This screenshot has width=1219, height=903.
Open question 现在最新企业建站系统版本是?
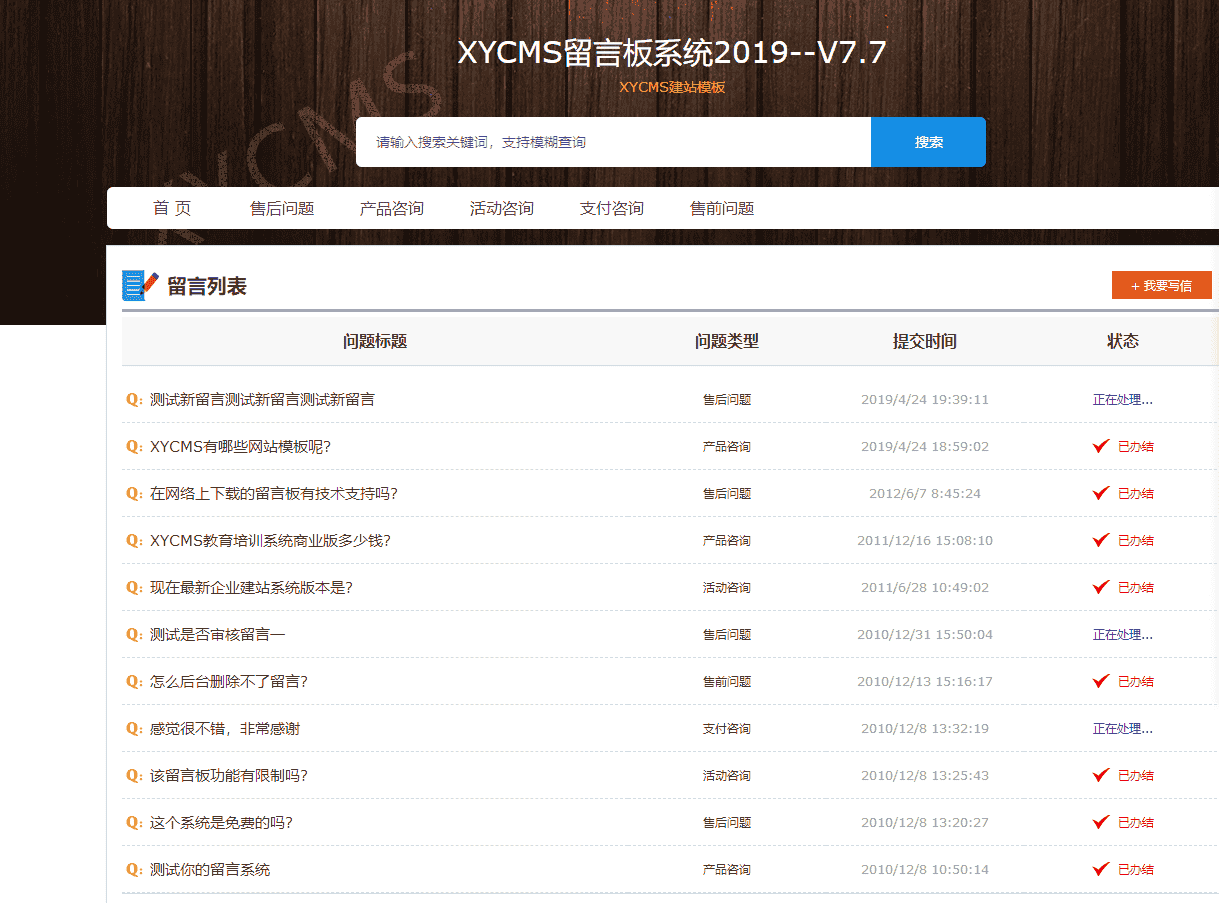tap(251, 588)
